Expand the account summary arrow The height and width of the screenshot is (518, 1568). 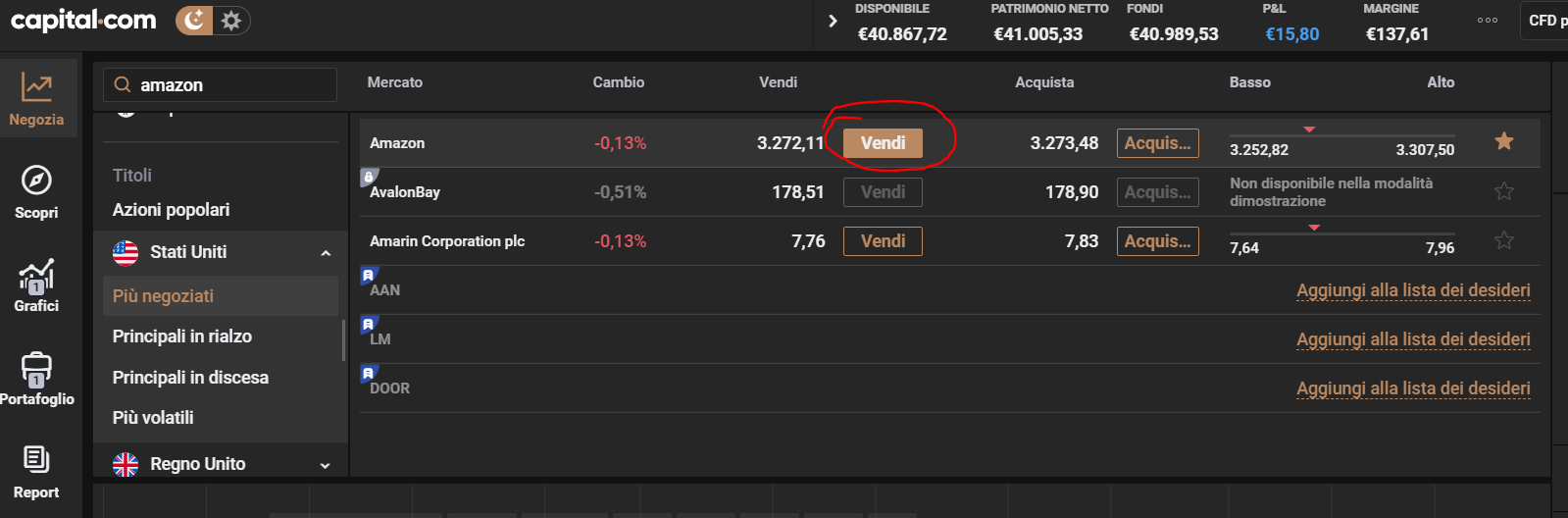point(833,21)
